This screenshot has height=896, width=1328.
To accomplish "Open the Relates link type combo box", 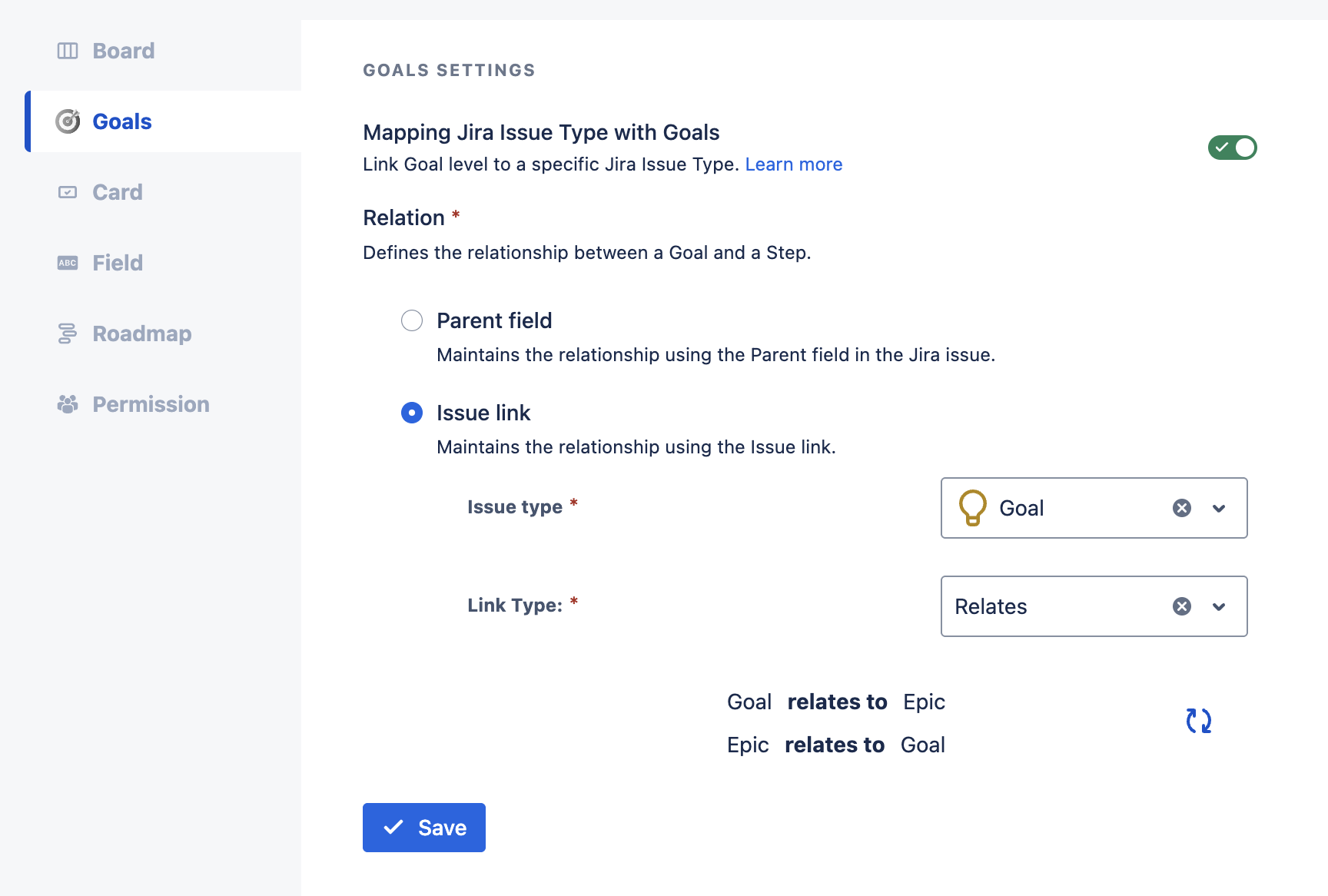I will click(1053, 606).
